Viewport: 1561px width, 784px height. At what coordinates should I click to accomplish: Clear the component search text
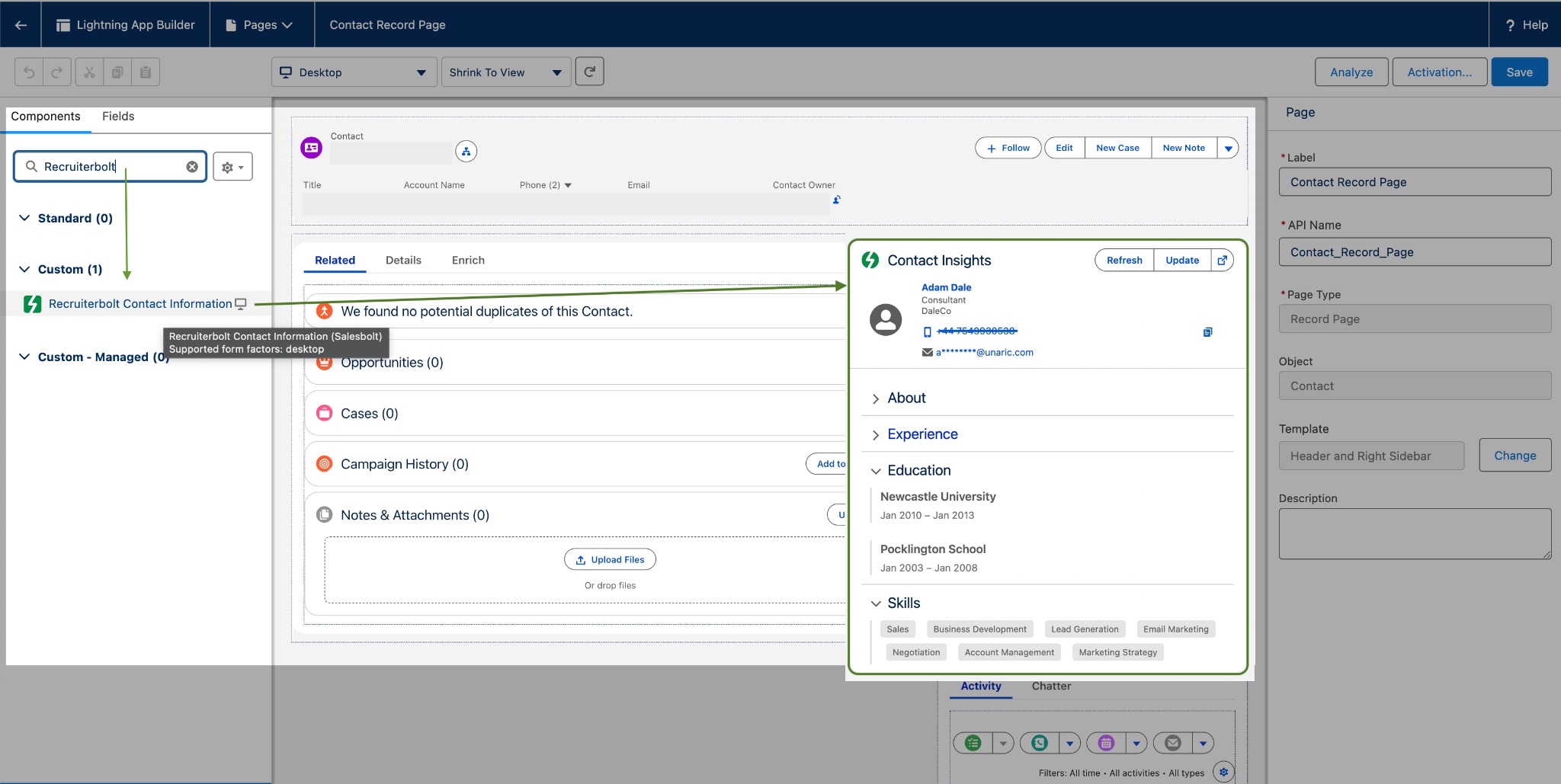pos(192,167)
